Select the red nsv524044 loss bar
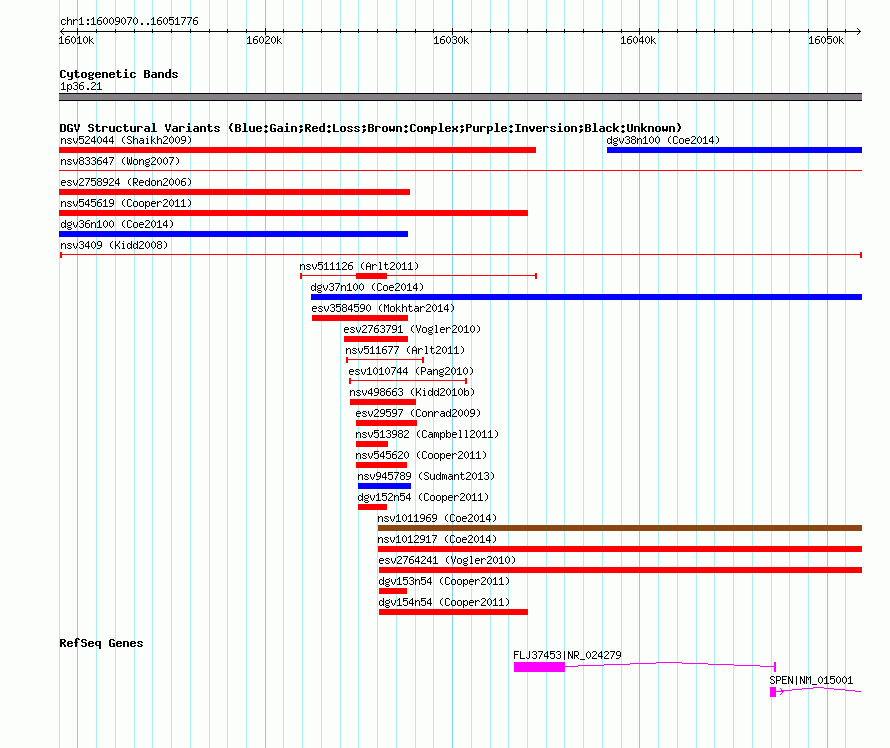The image size is (890, 748). [297, 150]
